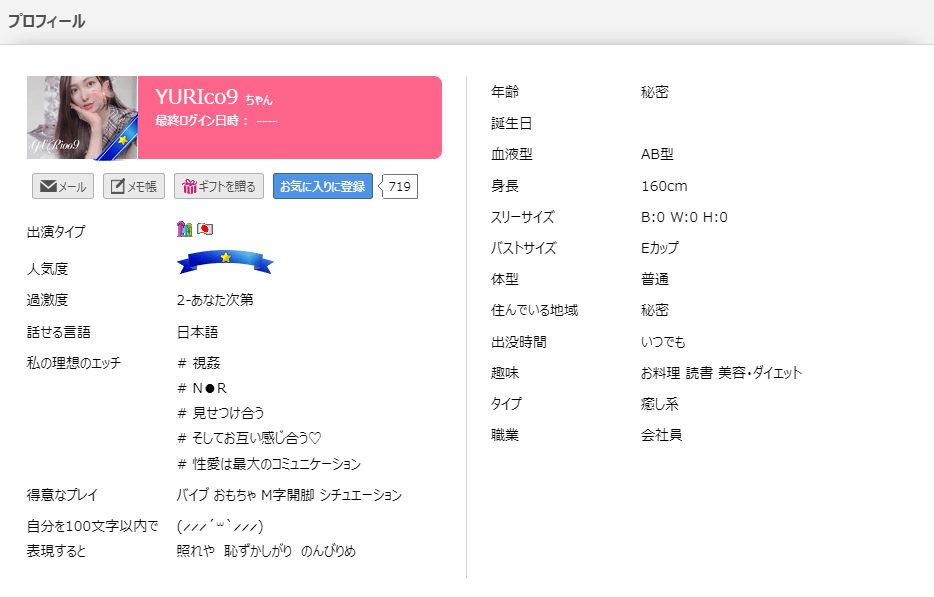The image size is (934, 597).
Task: Click the 160cm height value
Action: 664,186
